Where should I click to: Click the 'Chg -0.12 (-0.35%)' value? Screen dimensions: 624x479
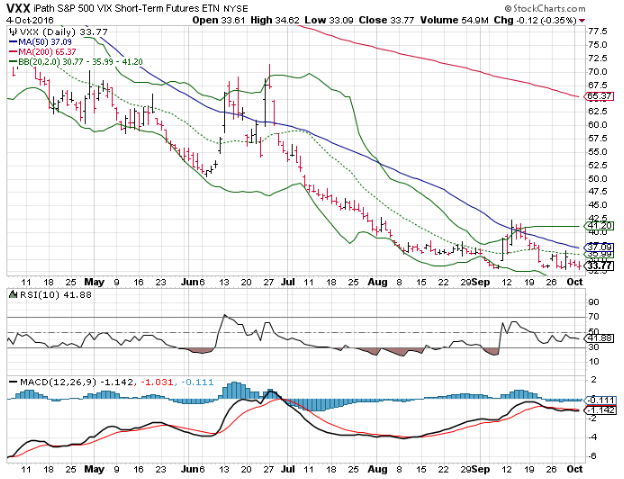coord(535,20)
